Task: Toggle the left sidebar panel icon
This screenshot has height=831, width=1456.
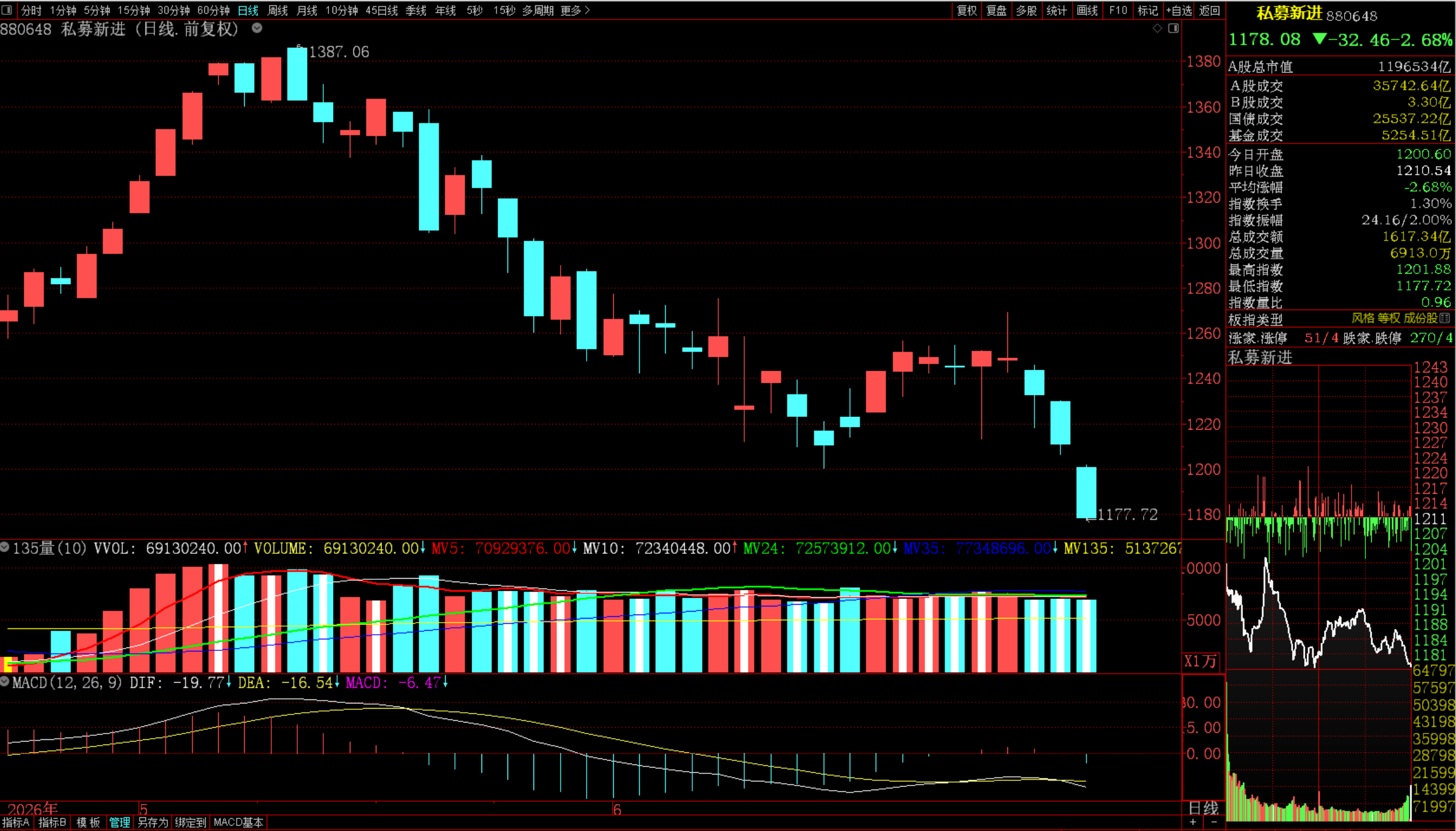Action: pos(7,10)
